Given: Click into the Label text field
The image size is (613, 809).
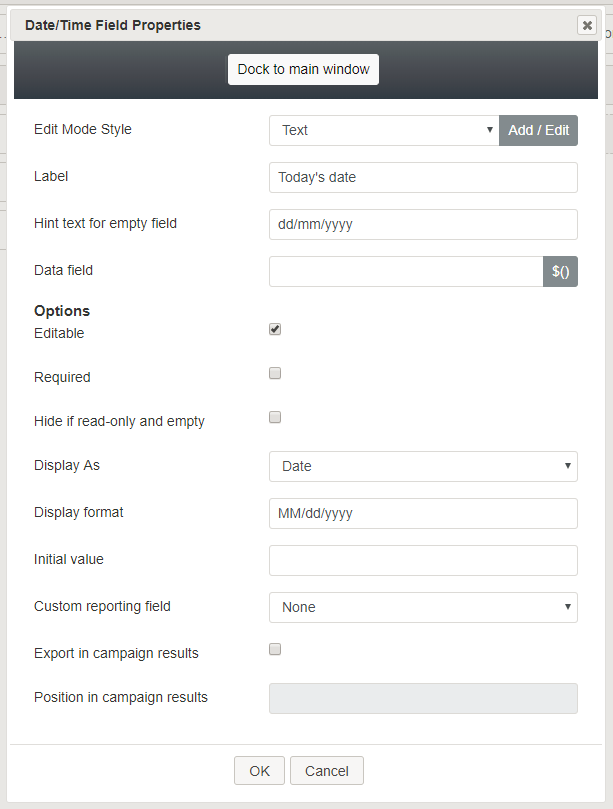Looking at the screenshot, I should (x=423, y=177).
